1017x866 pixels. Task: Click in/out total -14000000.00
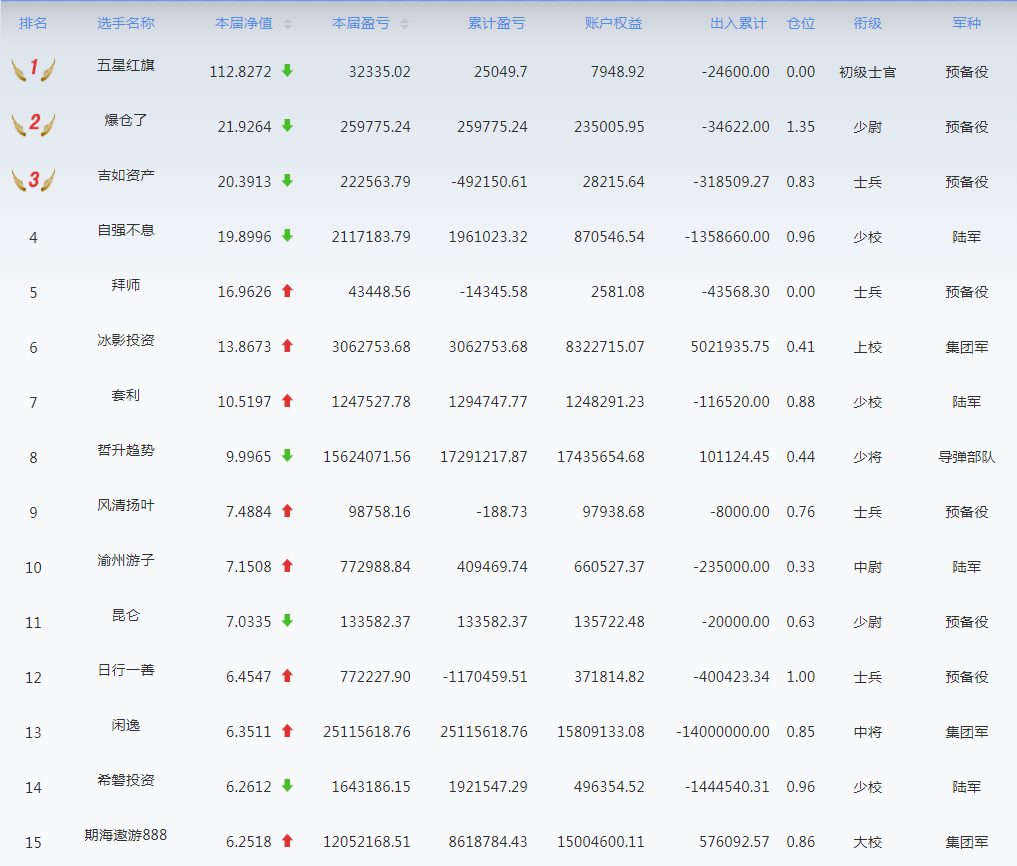click(723, 732)
